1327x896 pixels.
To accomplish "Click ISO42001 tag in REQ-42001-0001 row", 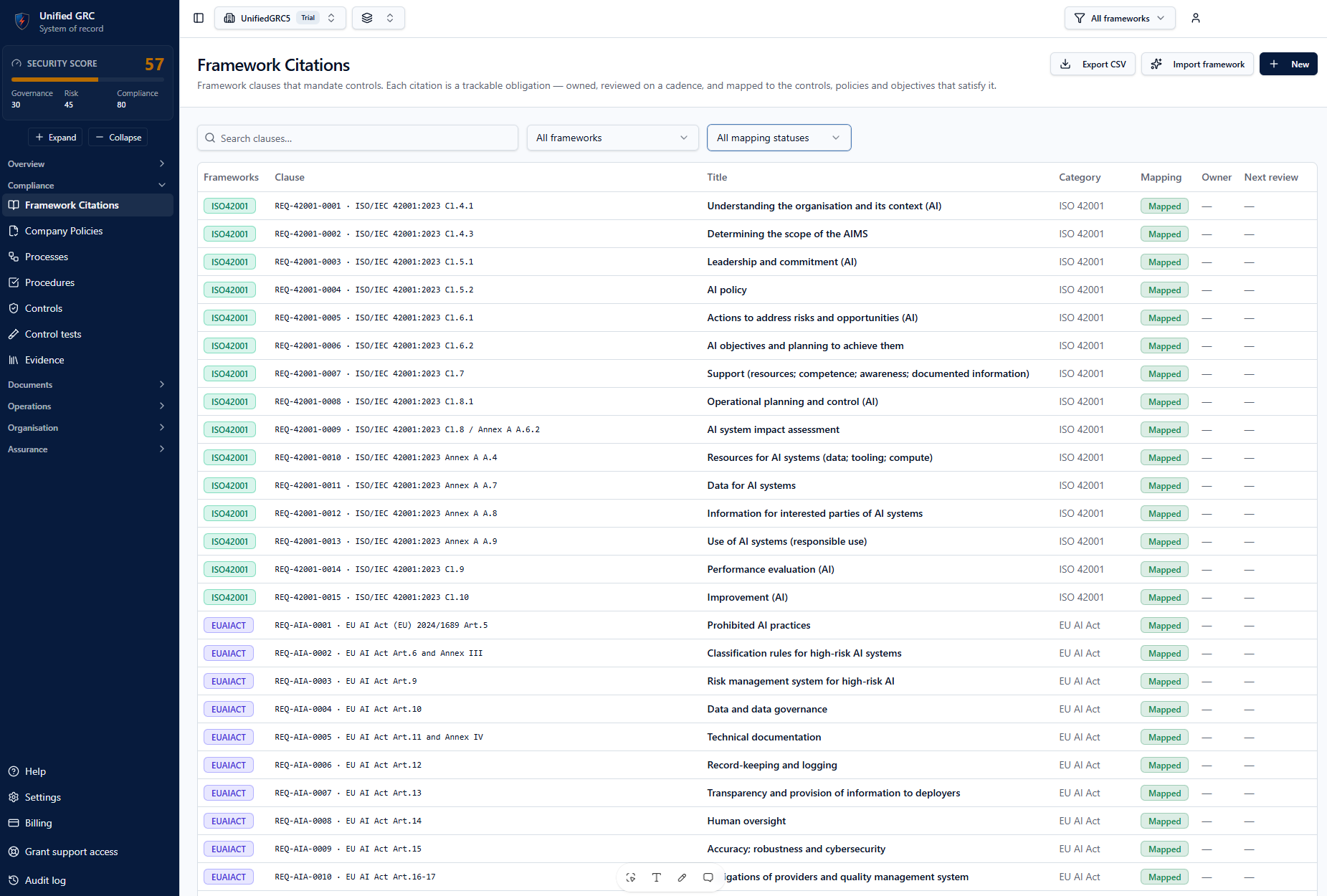I will (229, 206).
